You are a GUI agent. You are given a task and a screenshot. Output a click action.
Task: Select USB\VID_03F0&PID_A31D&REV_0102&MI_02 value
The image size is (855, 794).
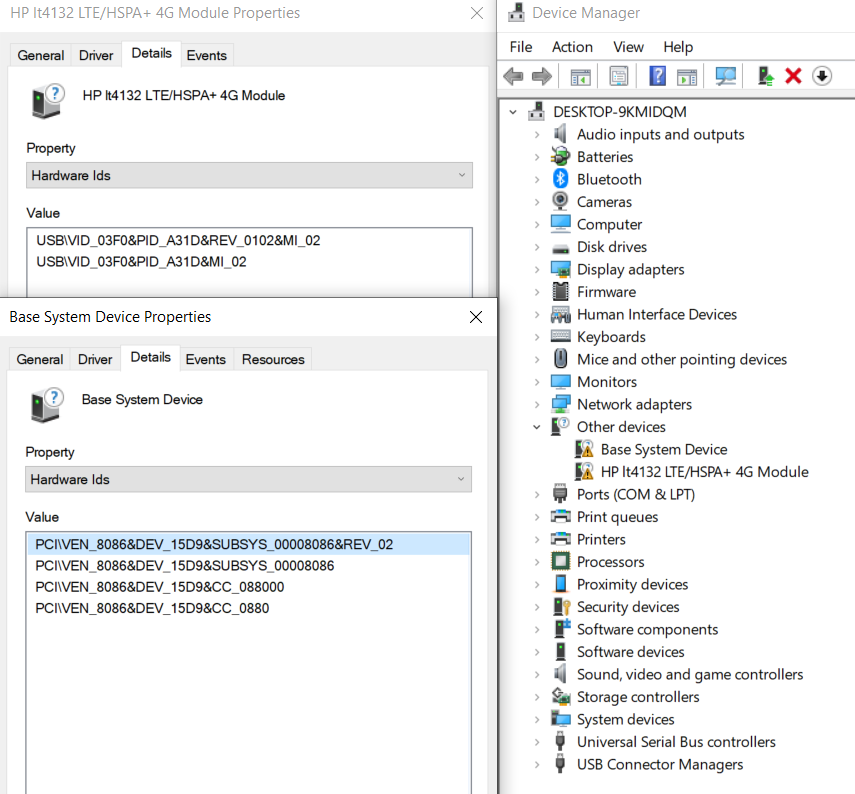[x=178, y=240]
